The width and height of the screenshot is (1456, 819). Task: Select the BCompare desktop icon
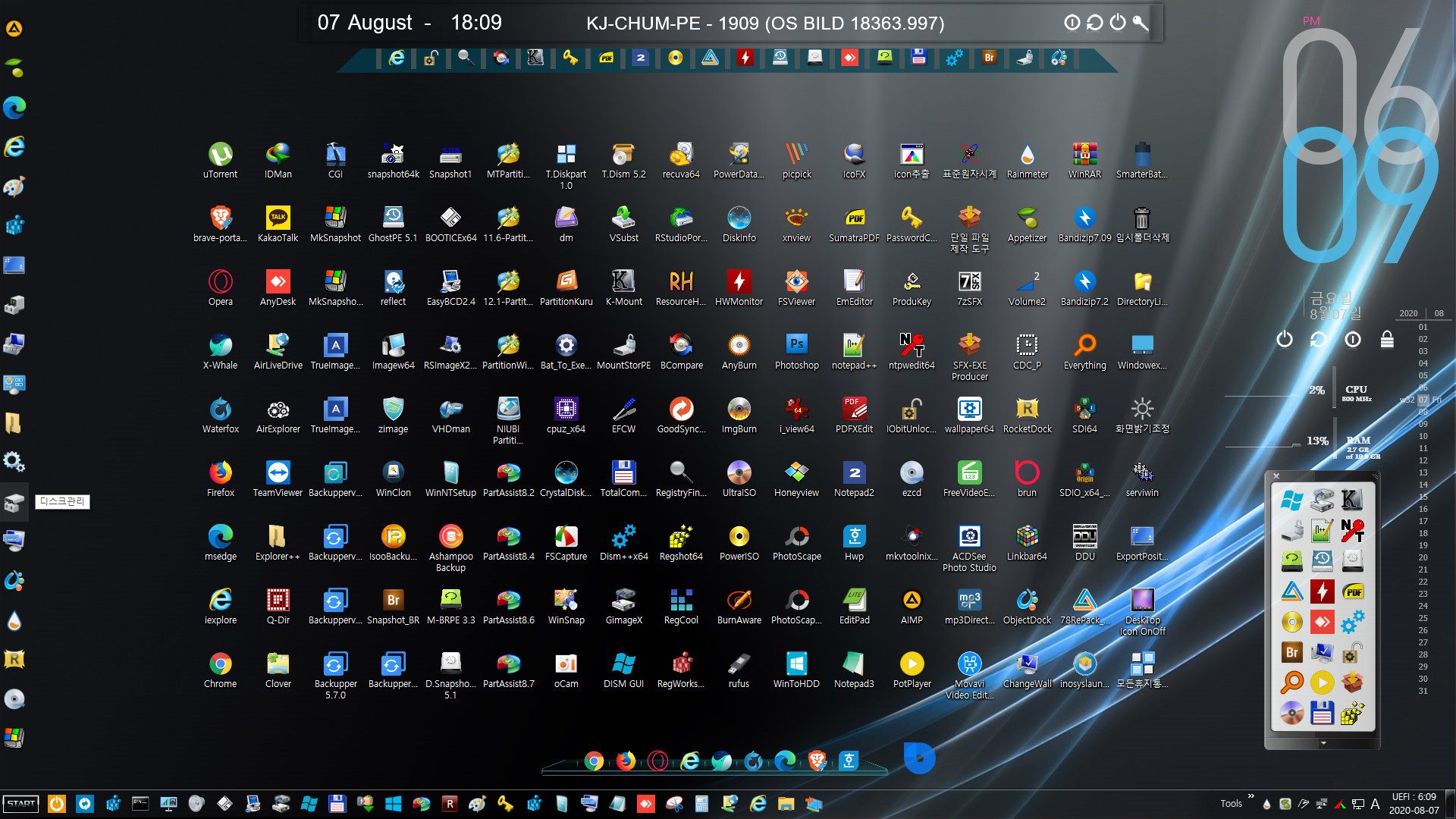(681, 351)
